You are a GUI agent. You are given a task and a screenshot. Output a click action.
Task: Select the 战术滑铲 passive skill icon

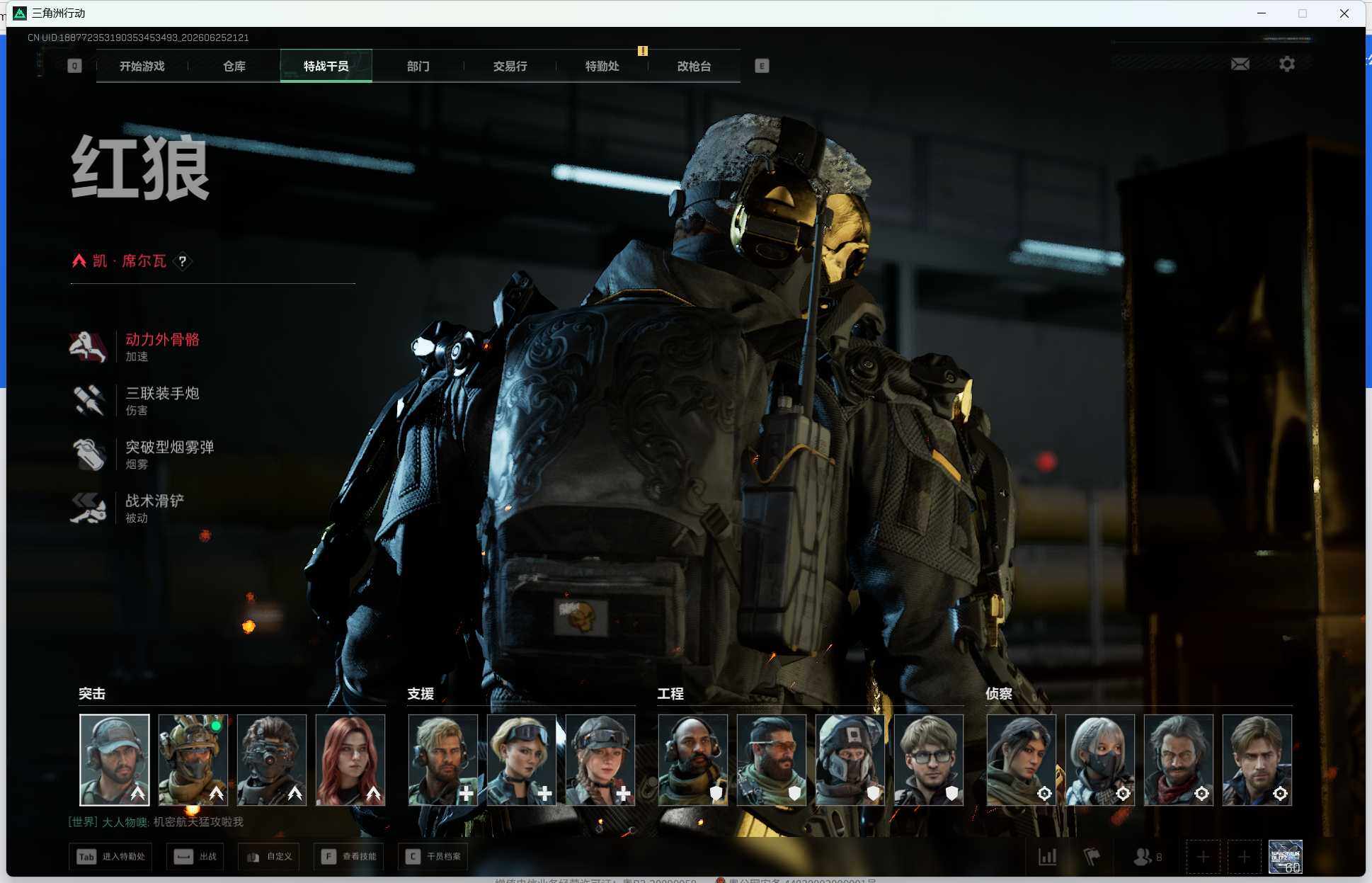point(88,508)
